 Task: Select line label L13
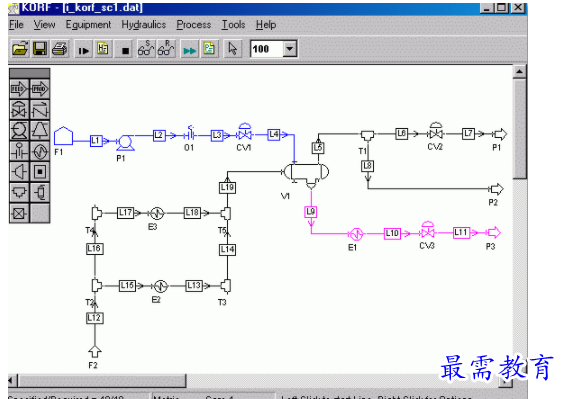point(194,286)
